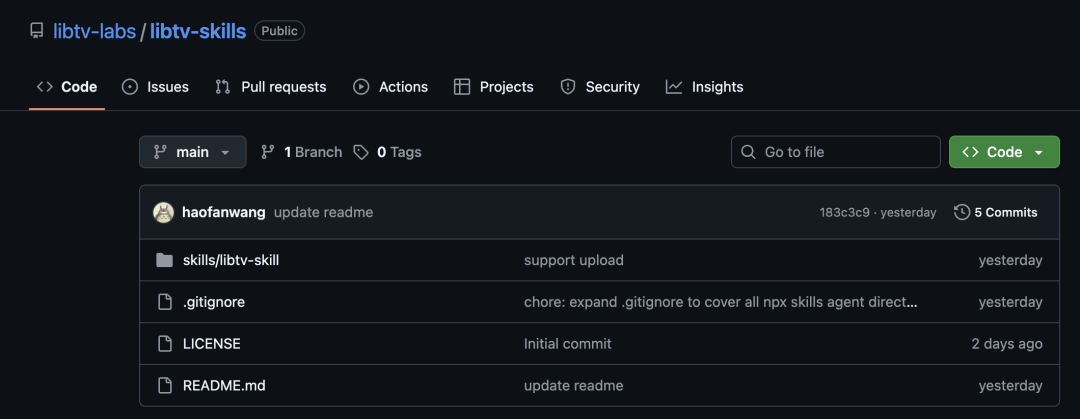Go to the Actions tab
This screenshot has height=419, width=1080.
pyautogui.click(x=390, y=87)
